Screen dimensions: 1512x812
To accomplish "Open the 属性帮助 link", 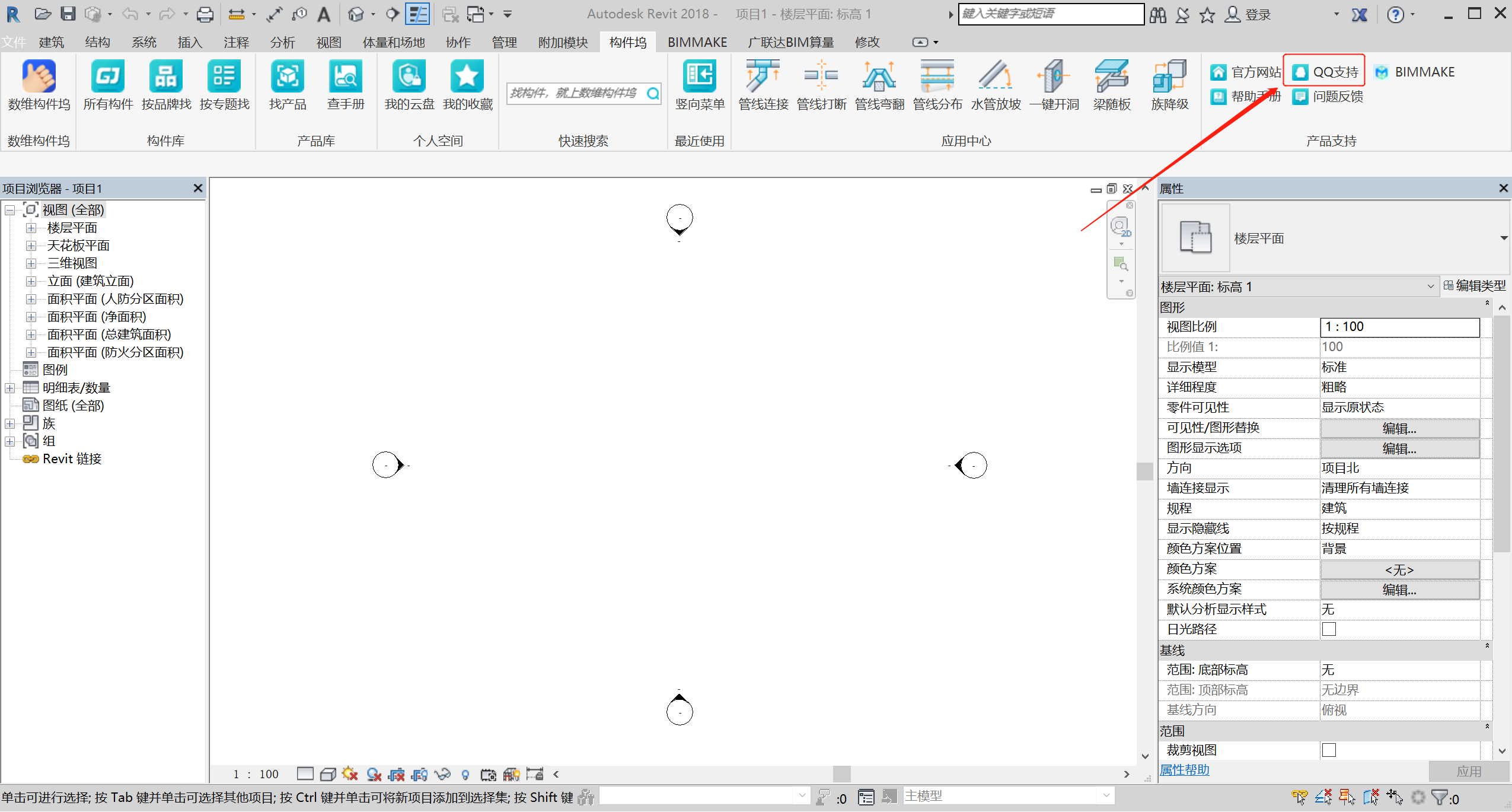I will point(1184,770).
